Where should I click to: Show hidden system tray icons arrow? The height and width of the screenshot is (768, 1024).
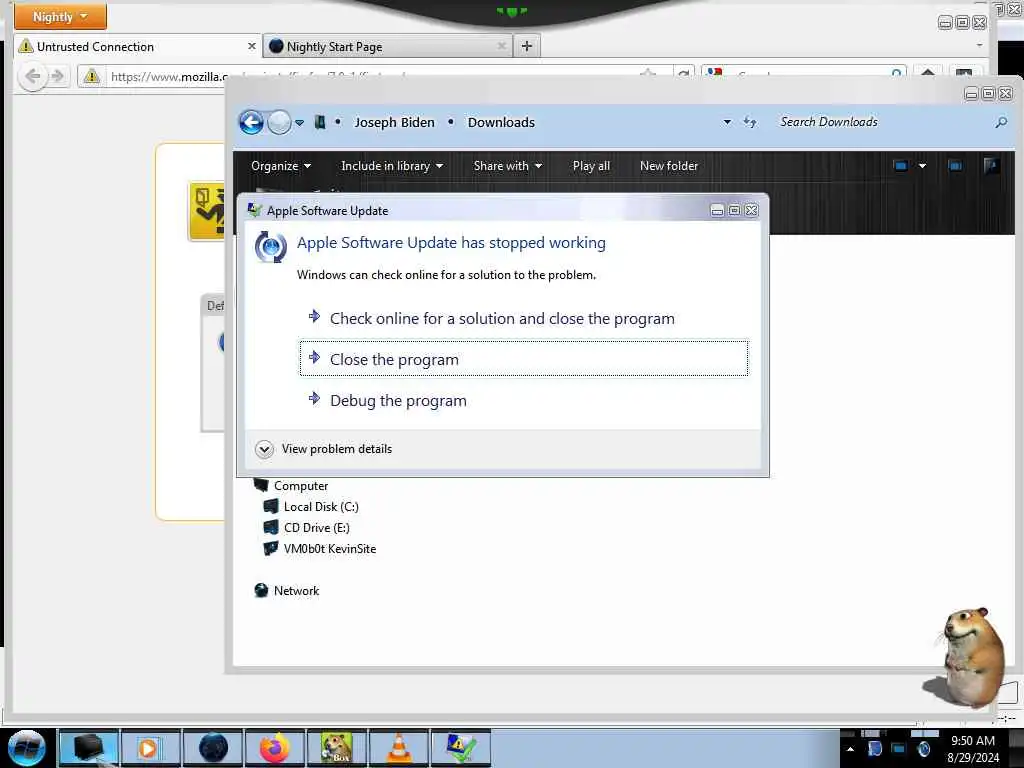pyautogui.click(x=850, y=749)
